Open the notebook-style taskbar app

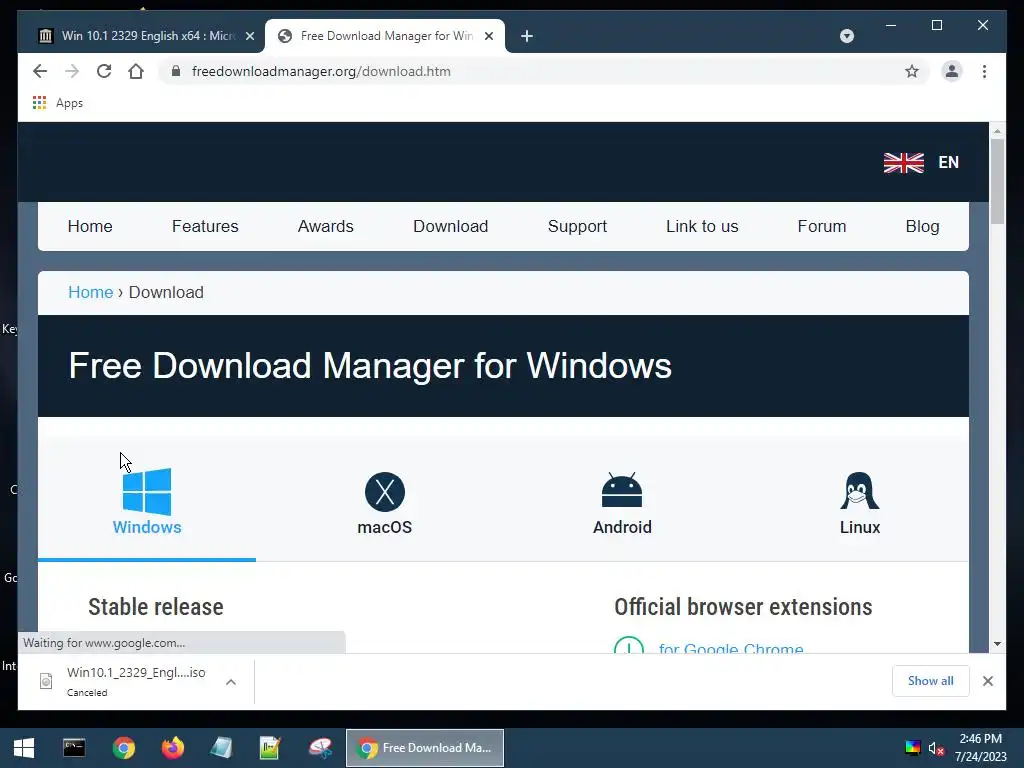tap(221, 748)
